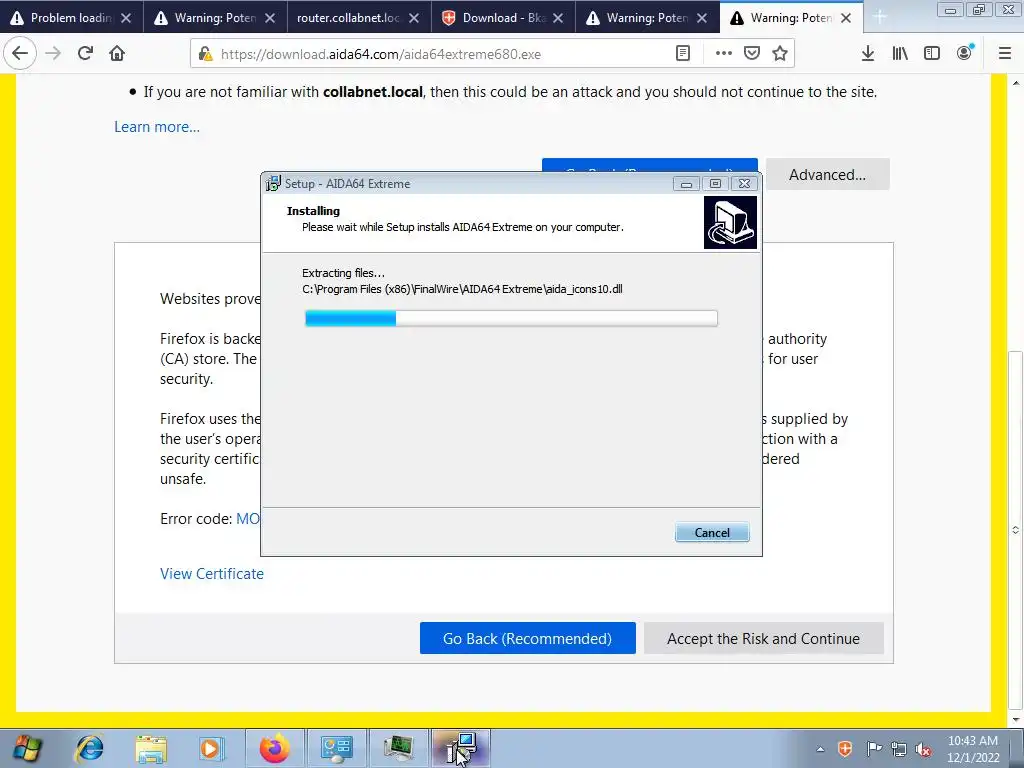Image resolution: width=1024 pixels, height=768 pixels.
Task: Show site security info padlock icon
Action: click(x=205, y=54)
